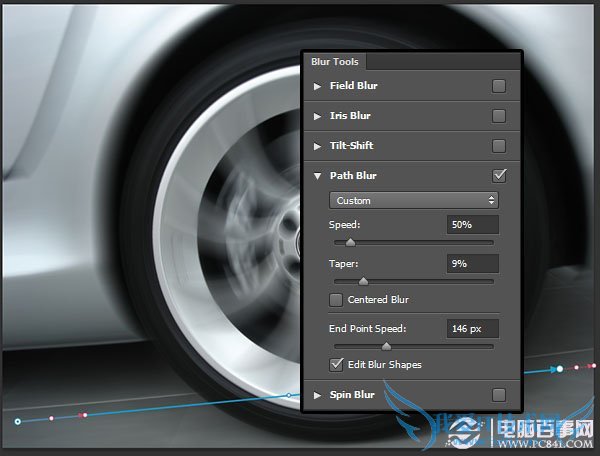Screen dimensions: 600x456
Task: Enable the Centered Blur option
Action: (x=336, y=300)
